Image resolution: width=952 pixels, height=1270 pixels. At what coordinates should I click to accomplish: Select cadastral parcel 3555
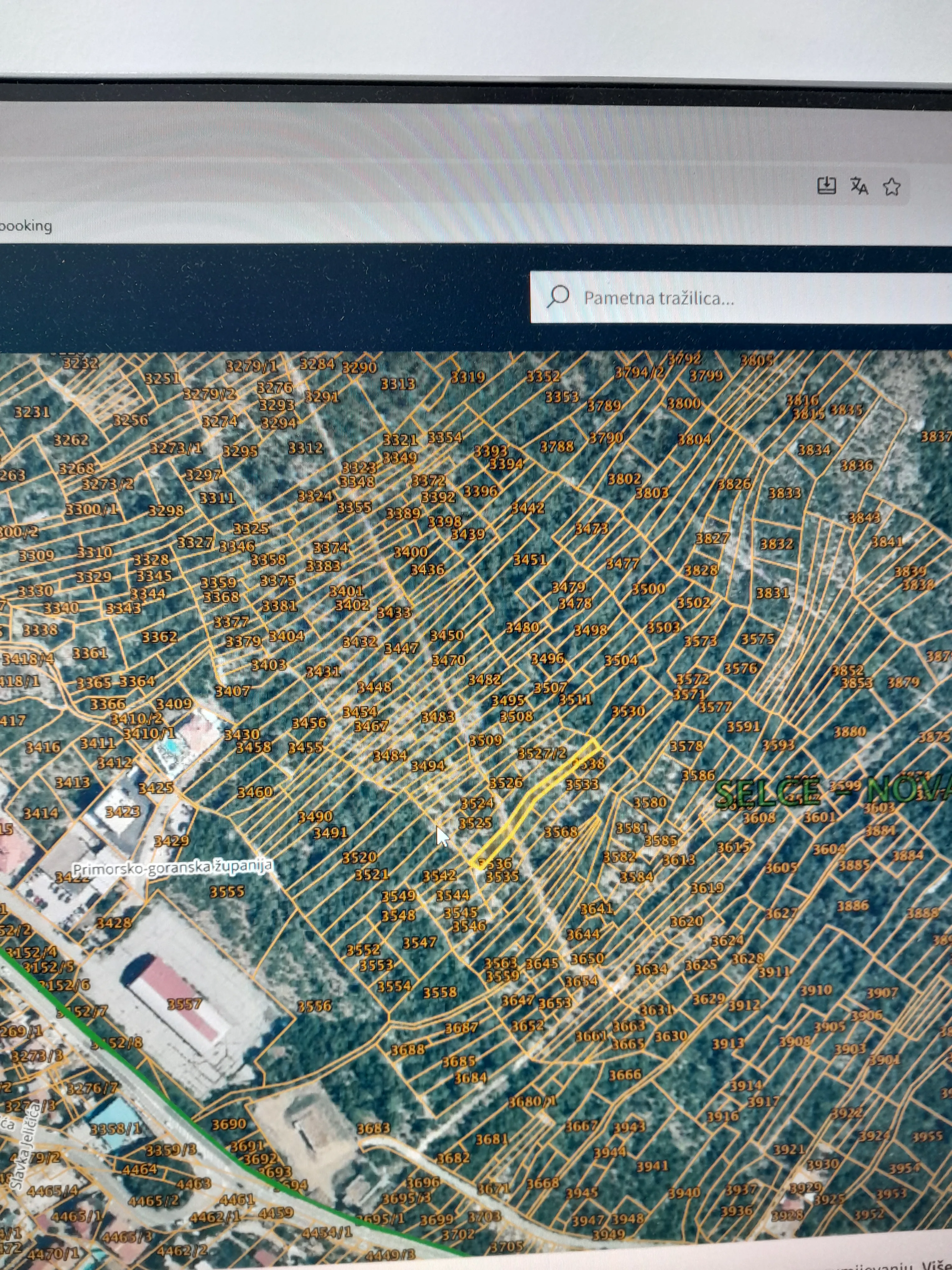coord(227,891)
